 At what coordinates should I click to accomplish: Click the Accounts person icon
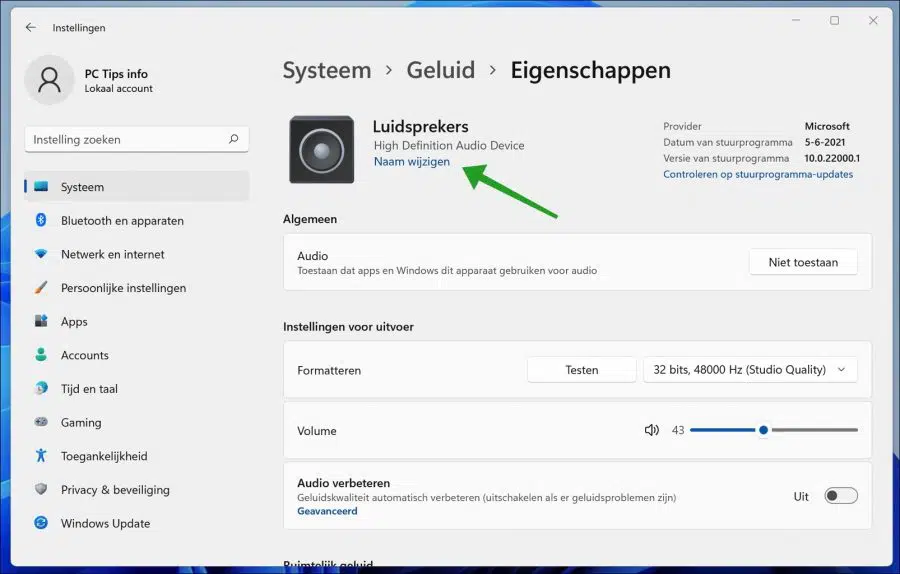[41, 355]
